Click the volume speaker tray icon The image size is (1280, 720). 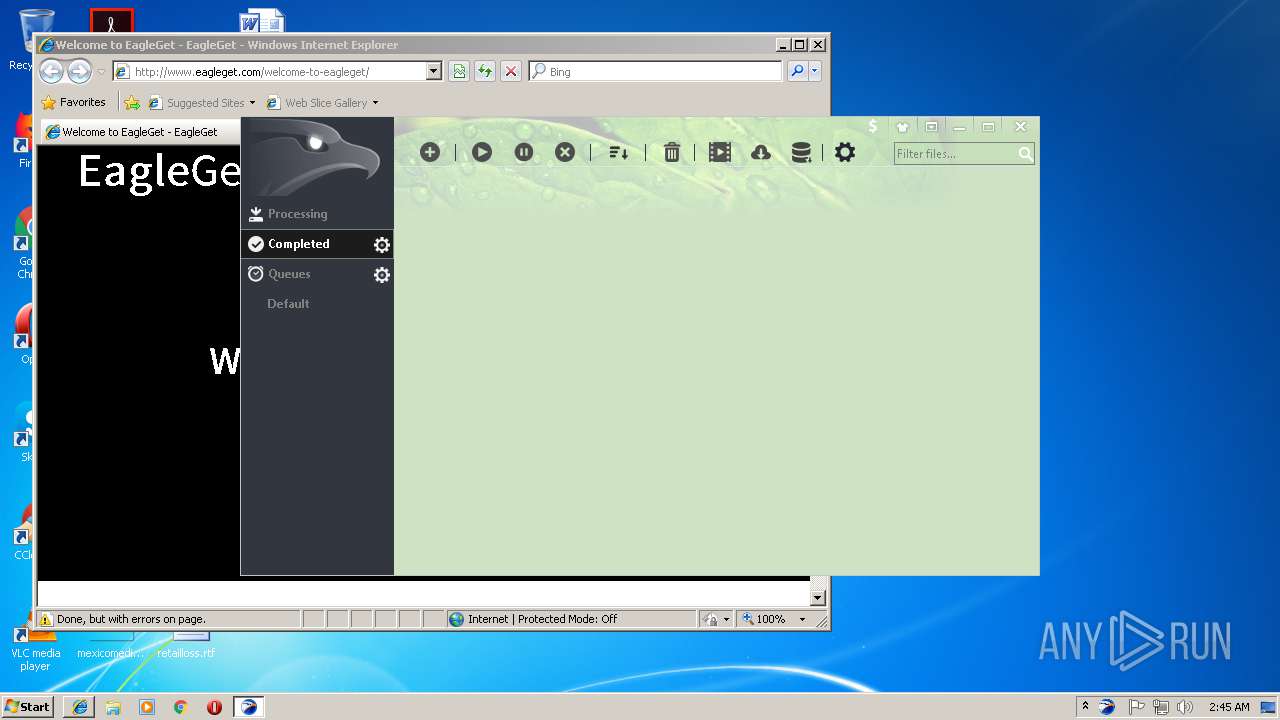pos(1185,707)
